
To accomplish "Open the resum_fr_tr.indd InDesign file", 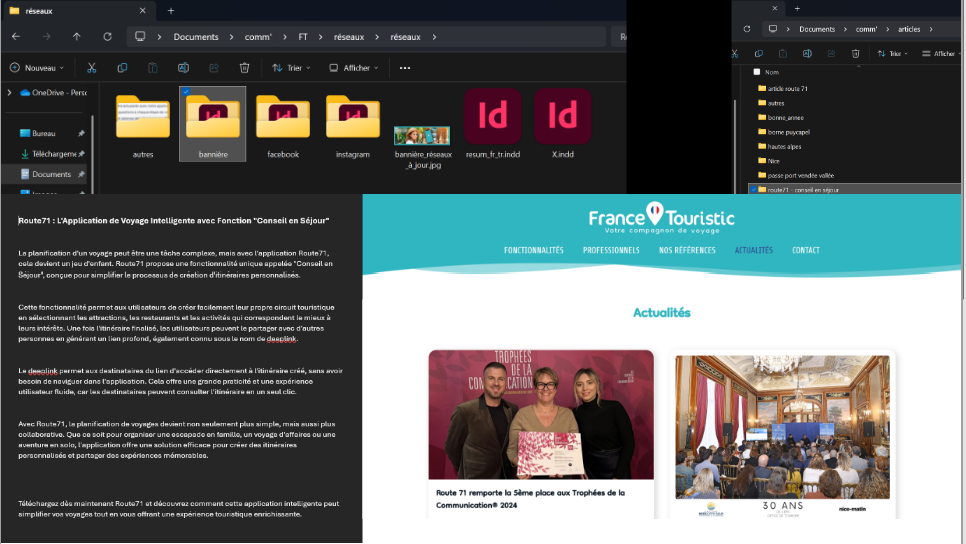I will [x=493, y=124].
